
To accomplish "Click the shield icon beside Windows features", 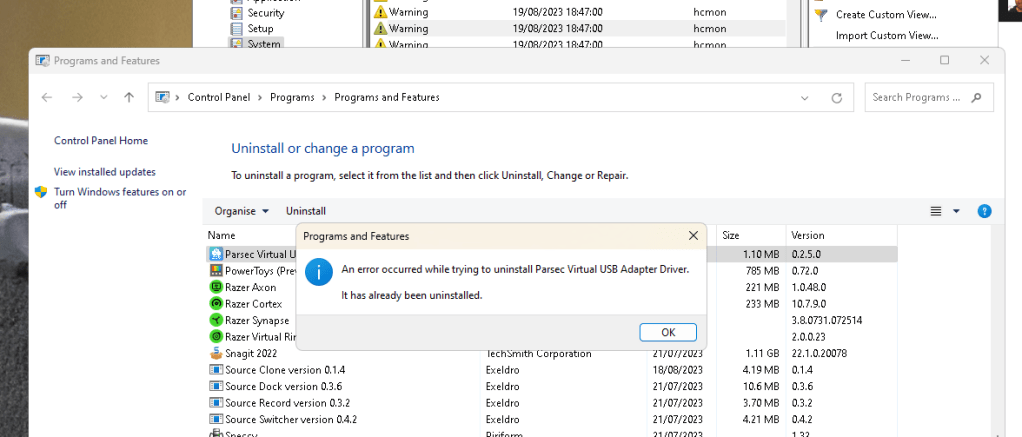I will click(41, 192).
